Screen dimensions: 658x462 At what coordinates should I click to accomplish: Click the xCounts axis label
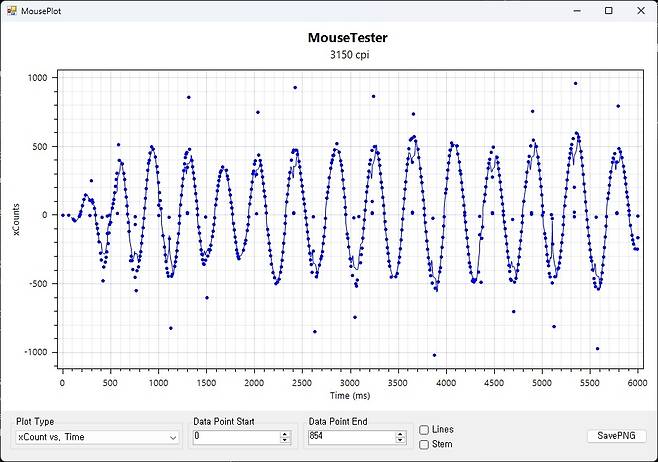[16, 219]
